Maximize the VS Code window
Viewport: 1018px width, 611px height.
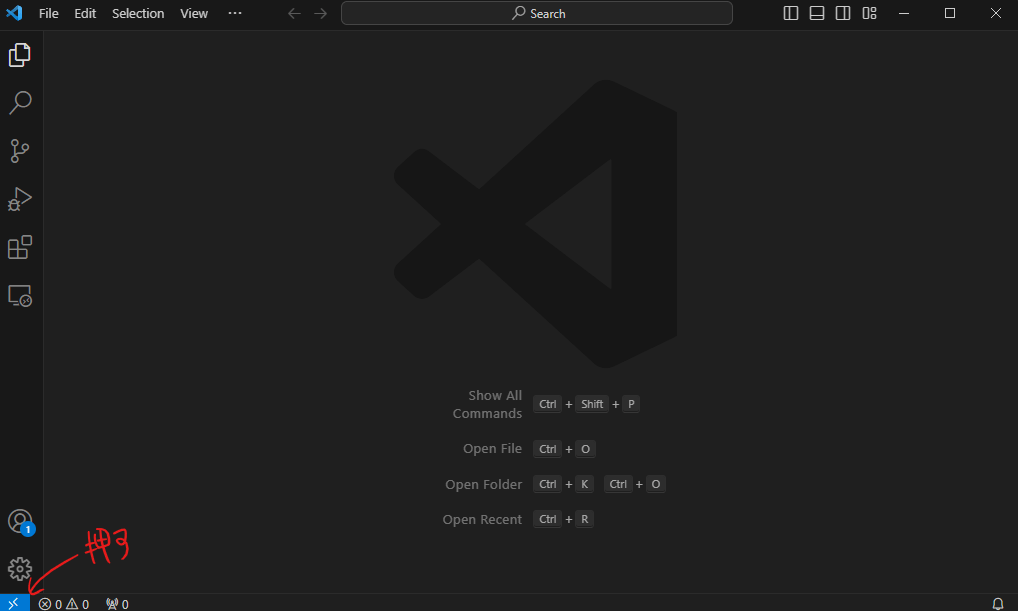[x=950, y=13]
